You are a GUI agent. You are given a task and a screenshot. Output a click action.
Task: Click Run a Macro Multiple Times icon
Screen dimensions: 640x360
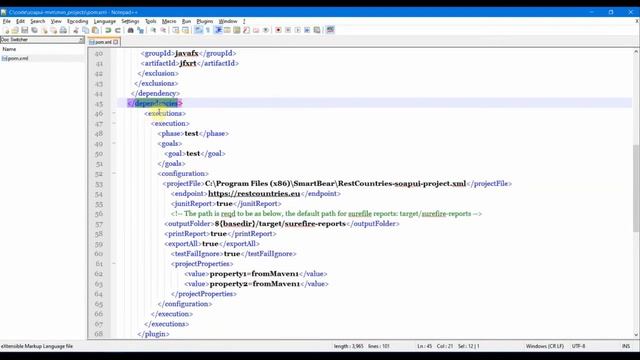[x=307, y=30]
